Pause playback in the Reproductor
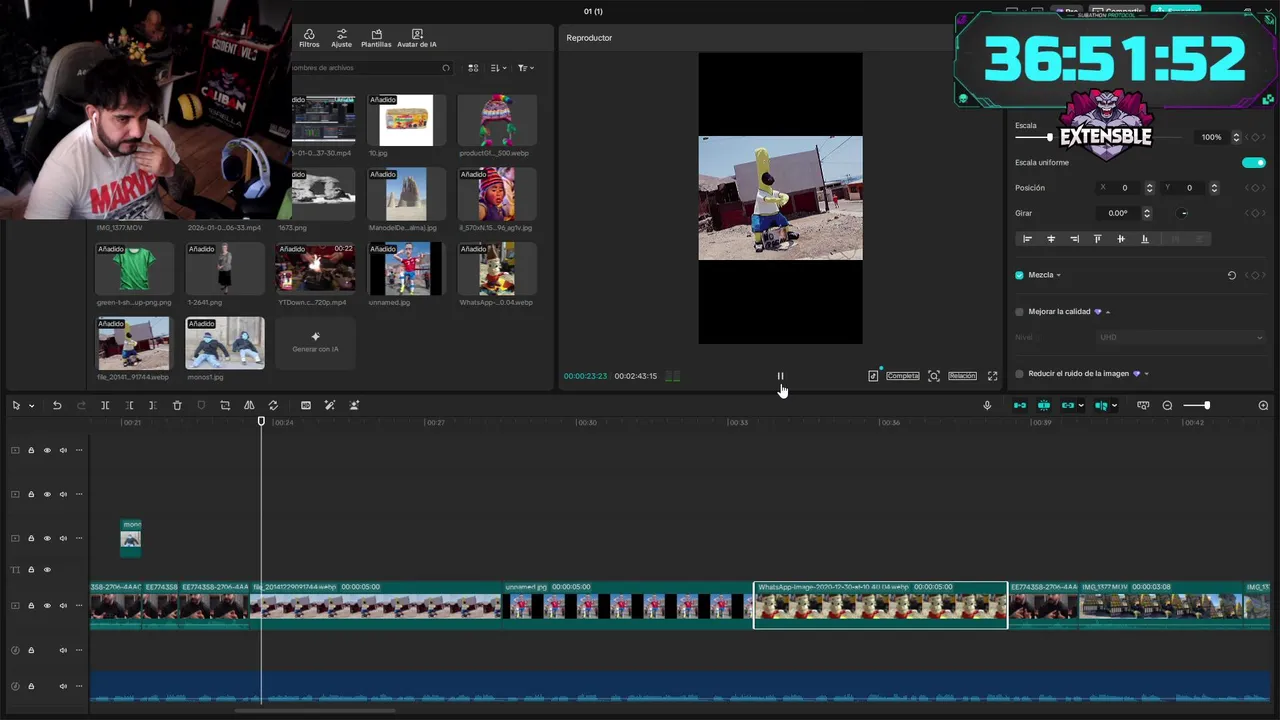The image size is (1280, 720). click(x=780, y=376)
